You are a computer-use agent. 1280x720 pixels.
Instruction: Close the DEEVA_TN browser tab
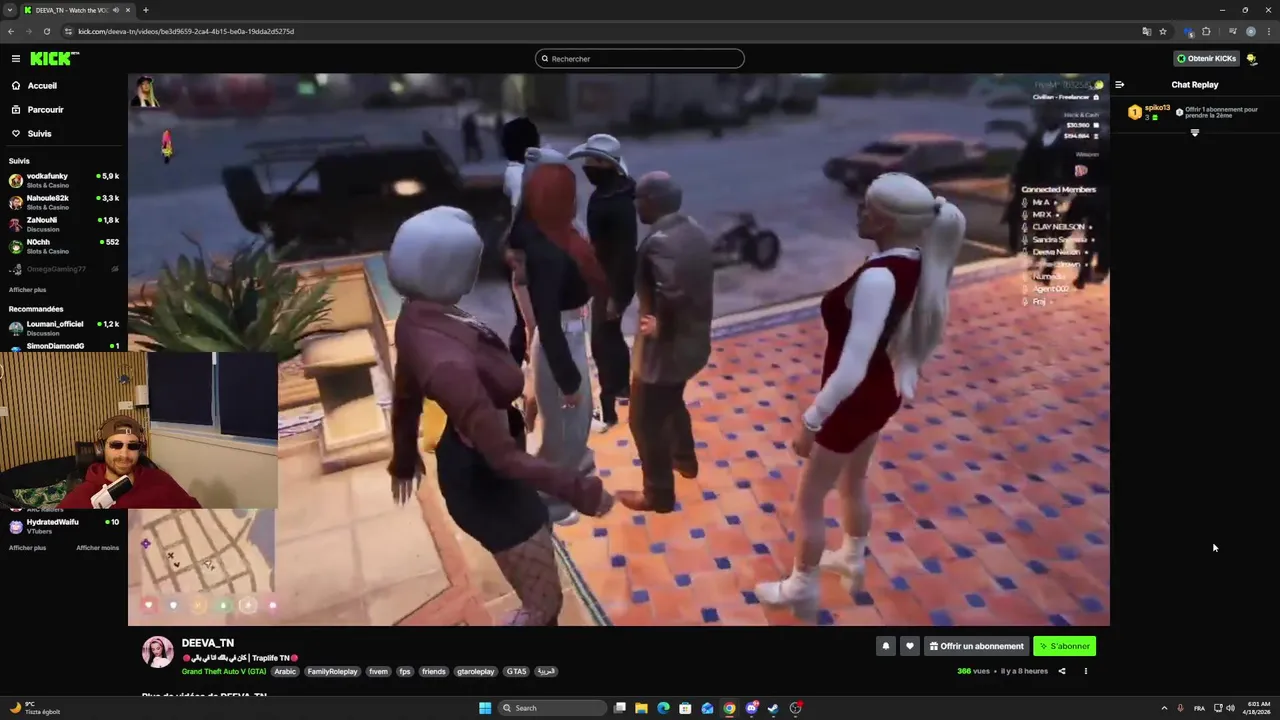tap(129, 10)
